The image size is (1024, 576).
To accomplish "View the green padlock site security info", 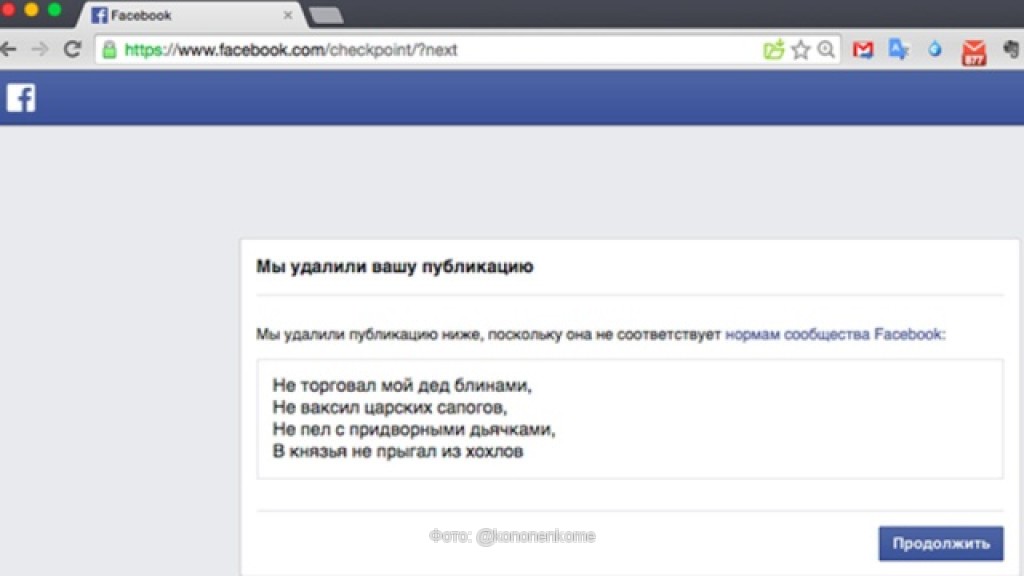I will 108,49.
